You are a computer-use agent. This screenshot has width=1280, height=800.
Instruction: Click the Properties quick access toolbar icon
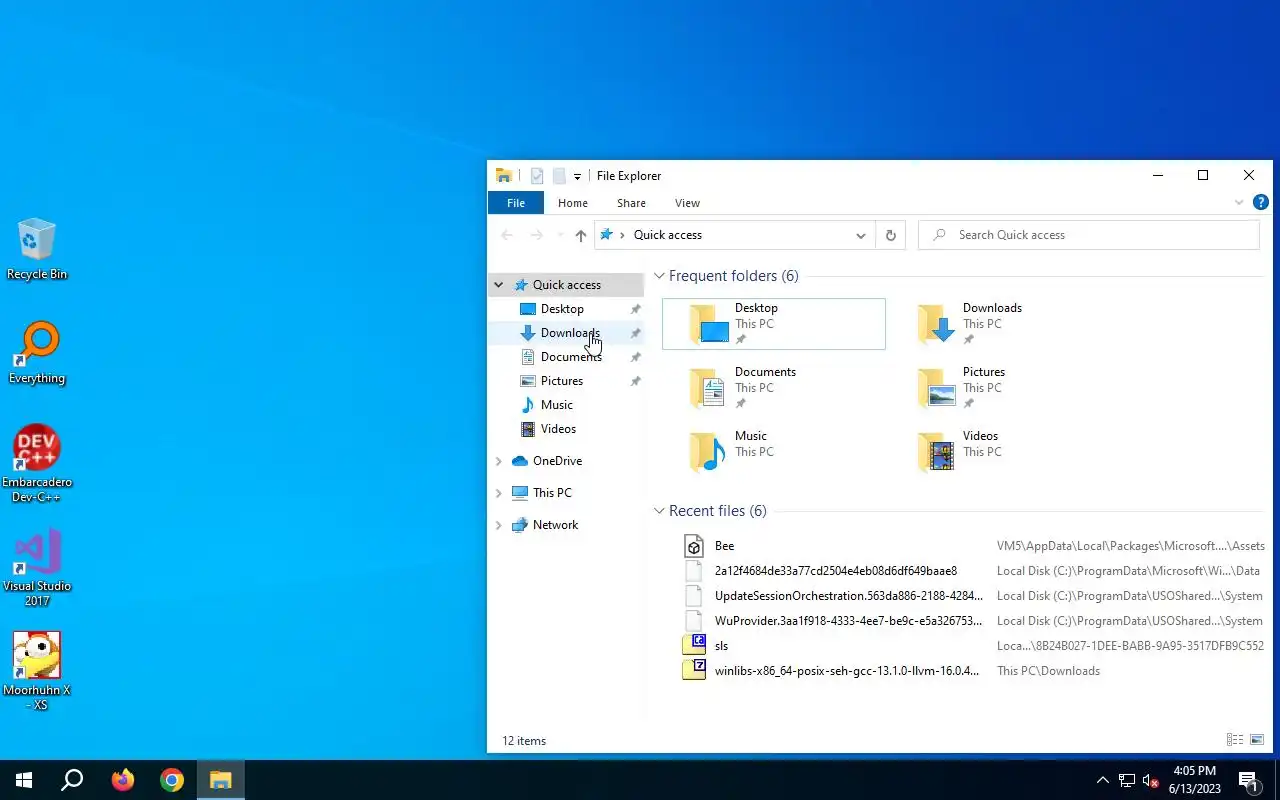point(537,176)
